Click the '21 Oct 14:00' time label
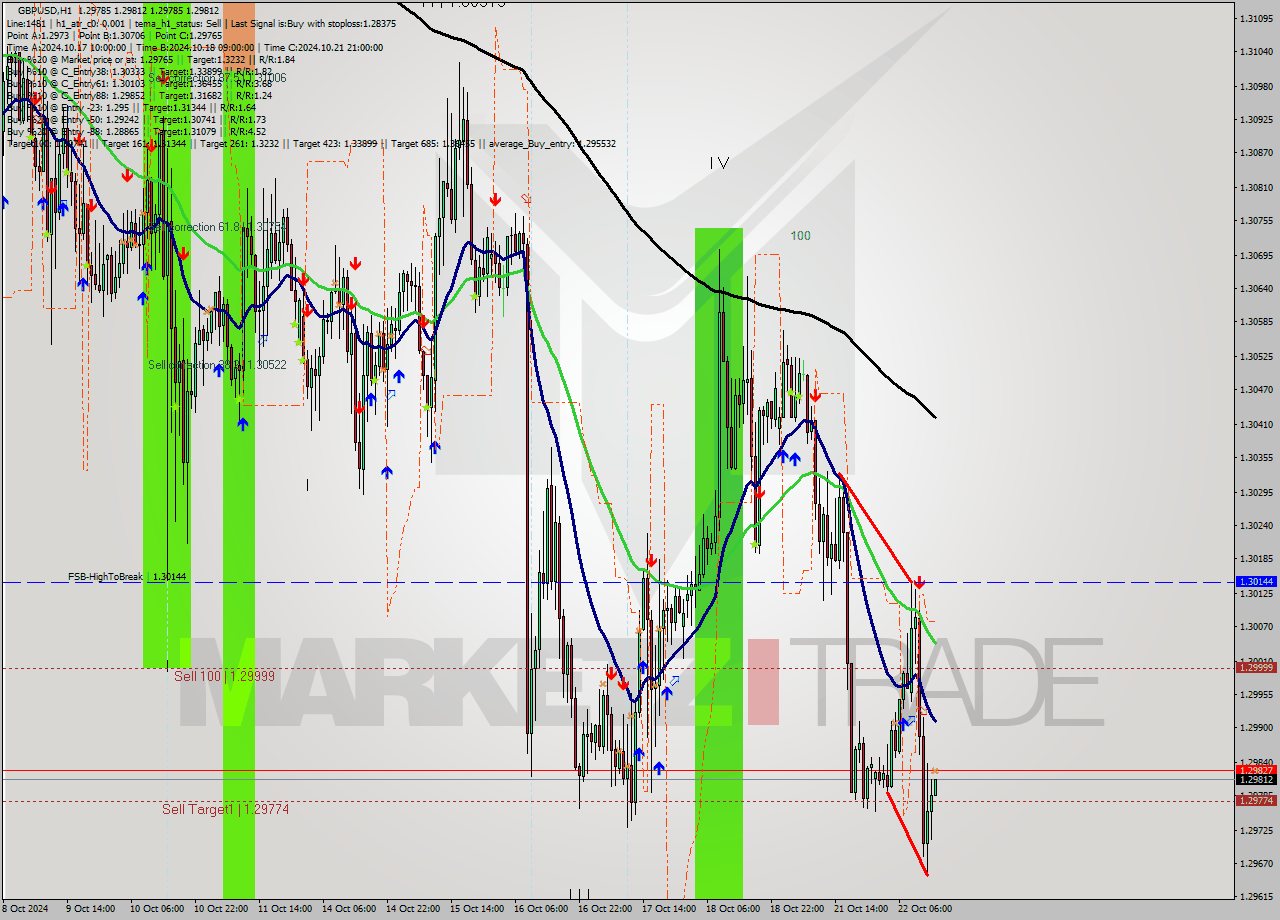Image resolution: width=1280 pixels, height=920 pixels. tap(861, 909)
